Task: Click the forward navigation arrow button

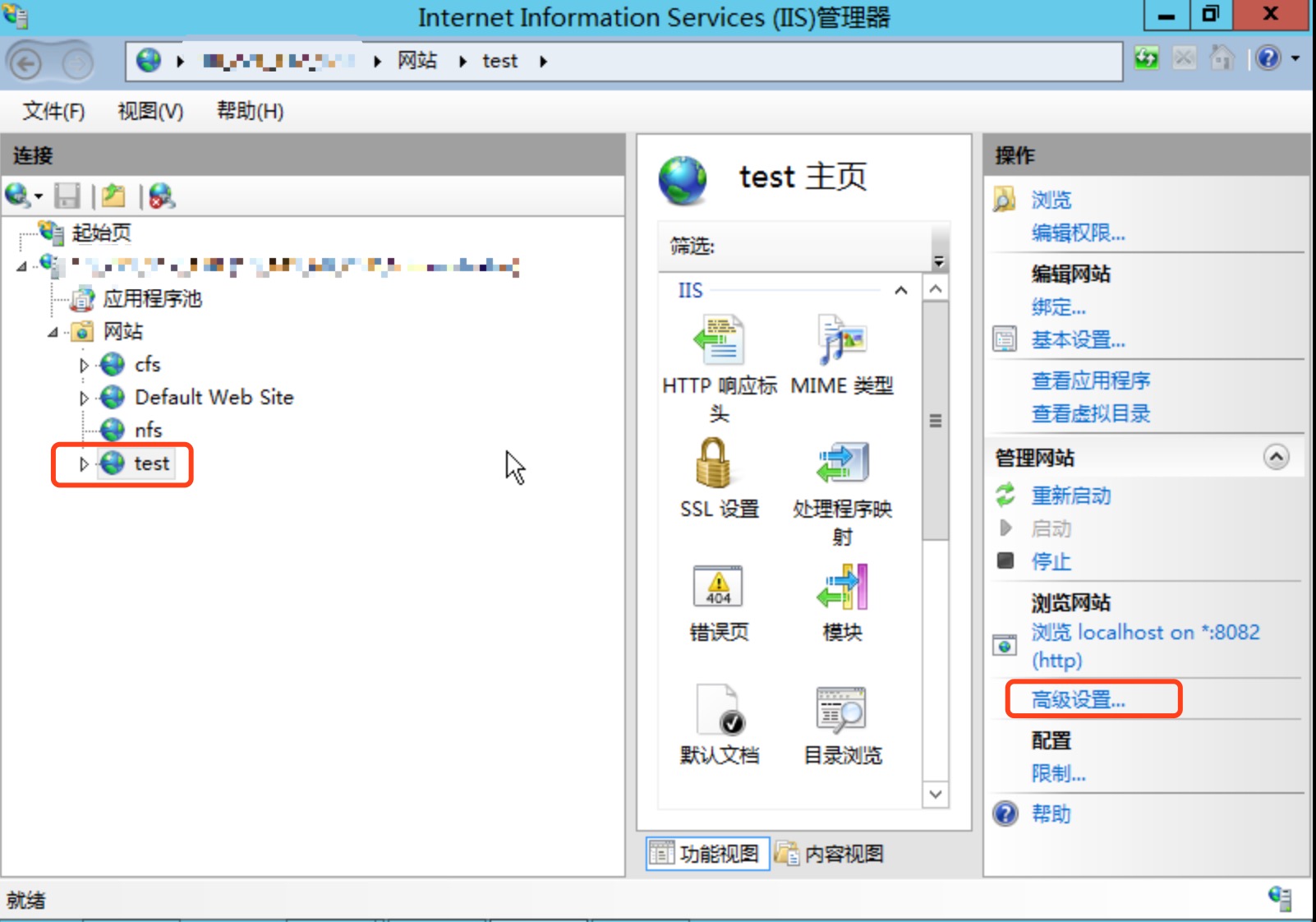Action: [x=76, y=62]
